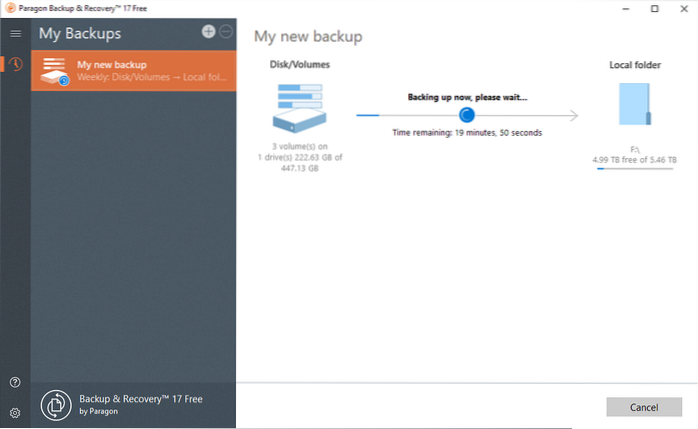
Task: Open the help question mark icon
Action: tap(15, 382)
